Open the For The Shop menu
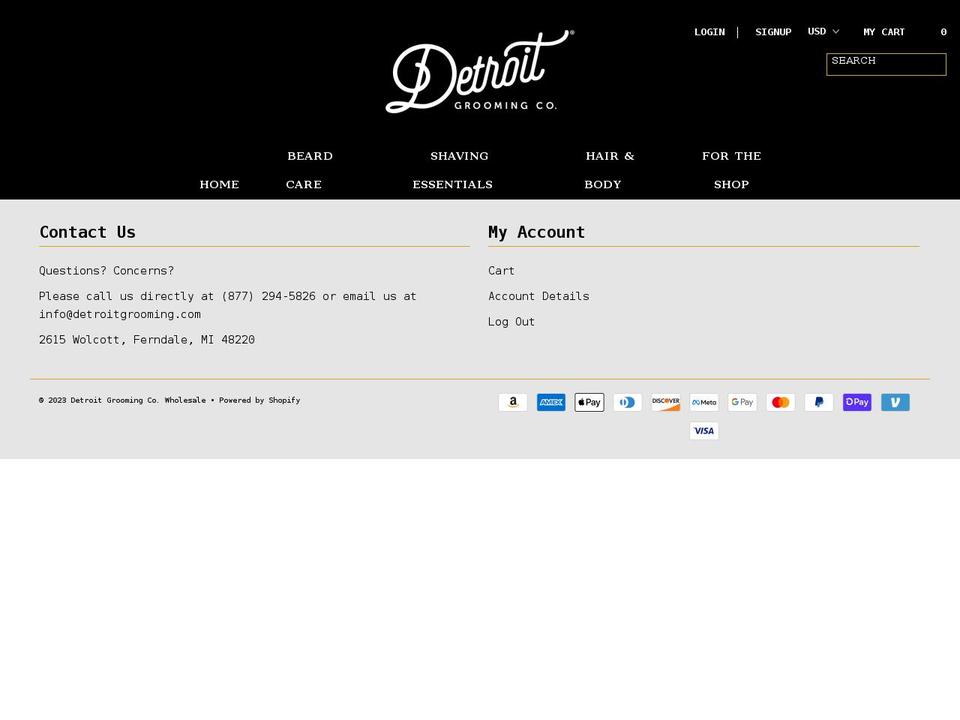Image resolution: width=960 pixels, height=720 pixels. (732, 170)
